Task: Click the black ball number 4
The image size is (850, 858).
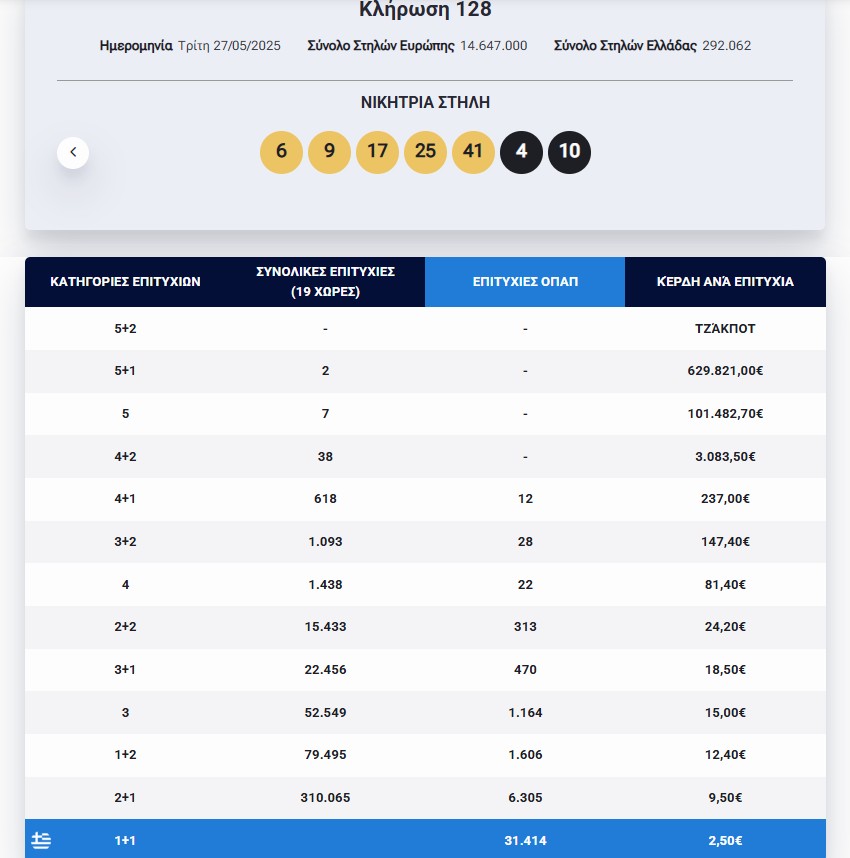Action: [521, 152]
